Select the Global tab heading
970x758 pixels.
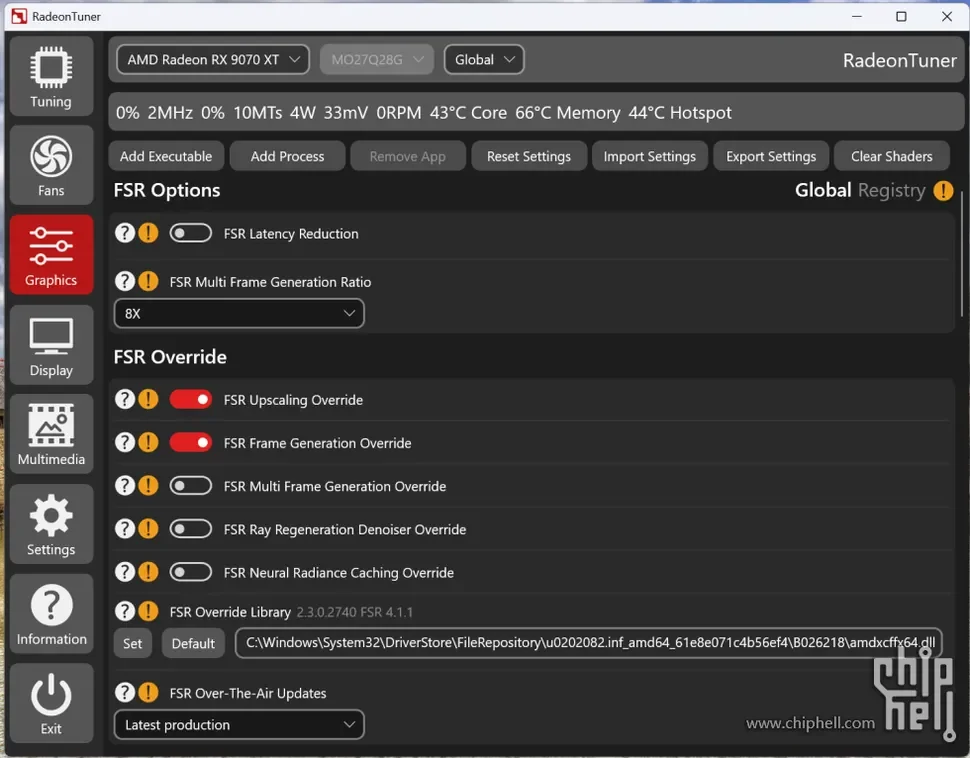click(823, 191)
